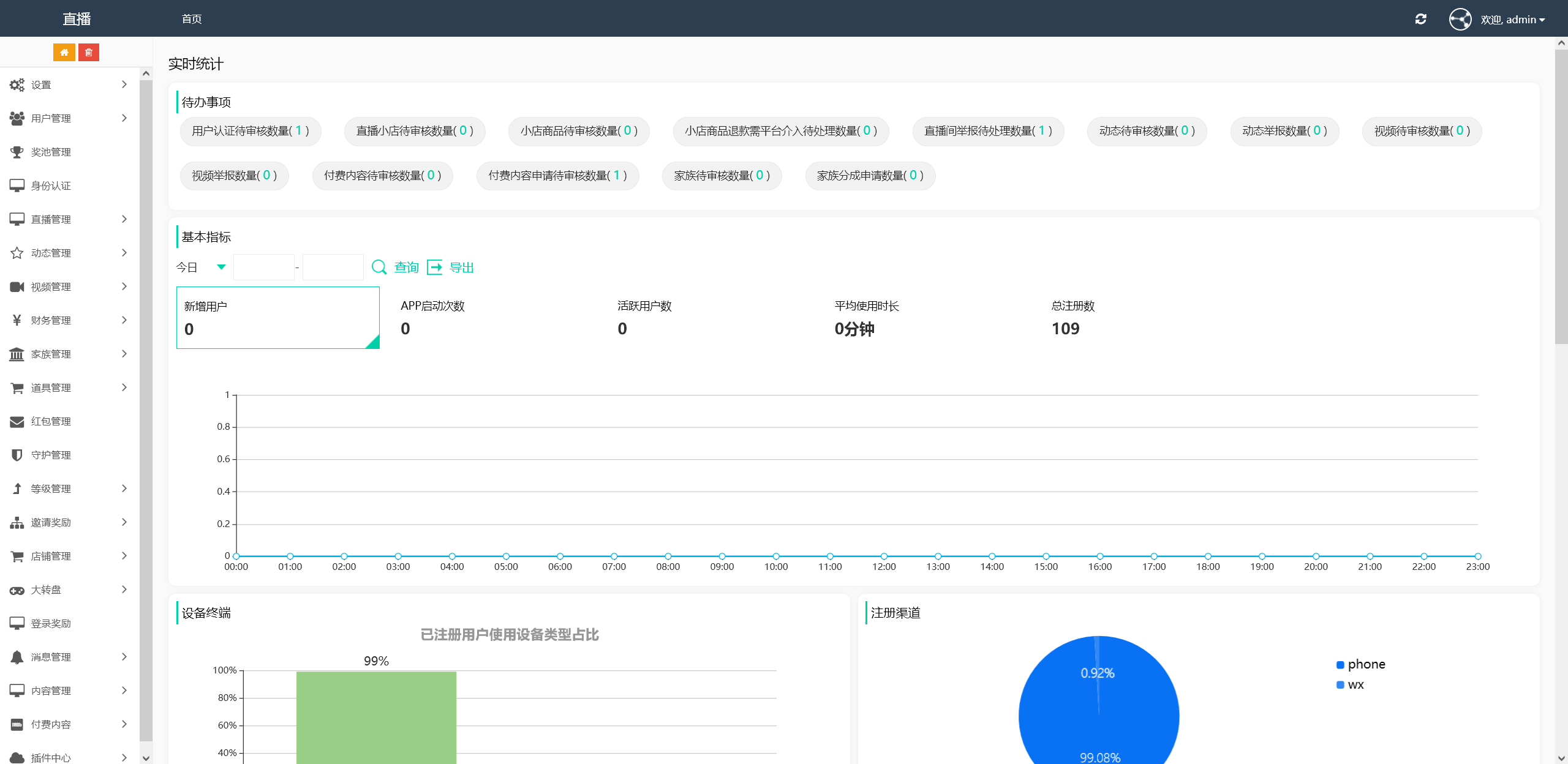Click the 身份认证 monitor icon

coord(17,185)
